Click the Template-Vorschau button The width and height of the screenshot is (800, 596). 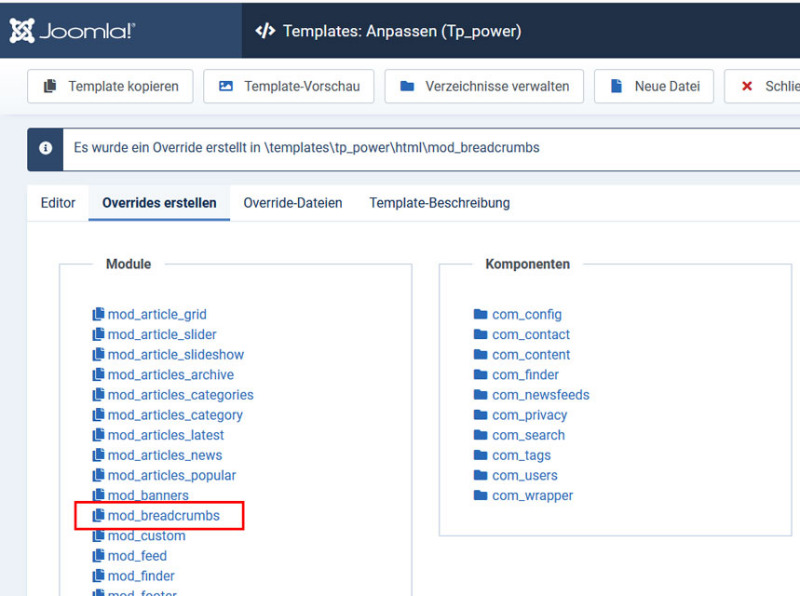[x=289, y=86]
